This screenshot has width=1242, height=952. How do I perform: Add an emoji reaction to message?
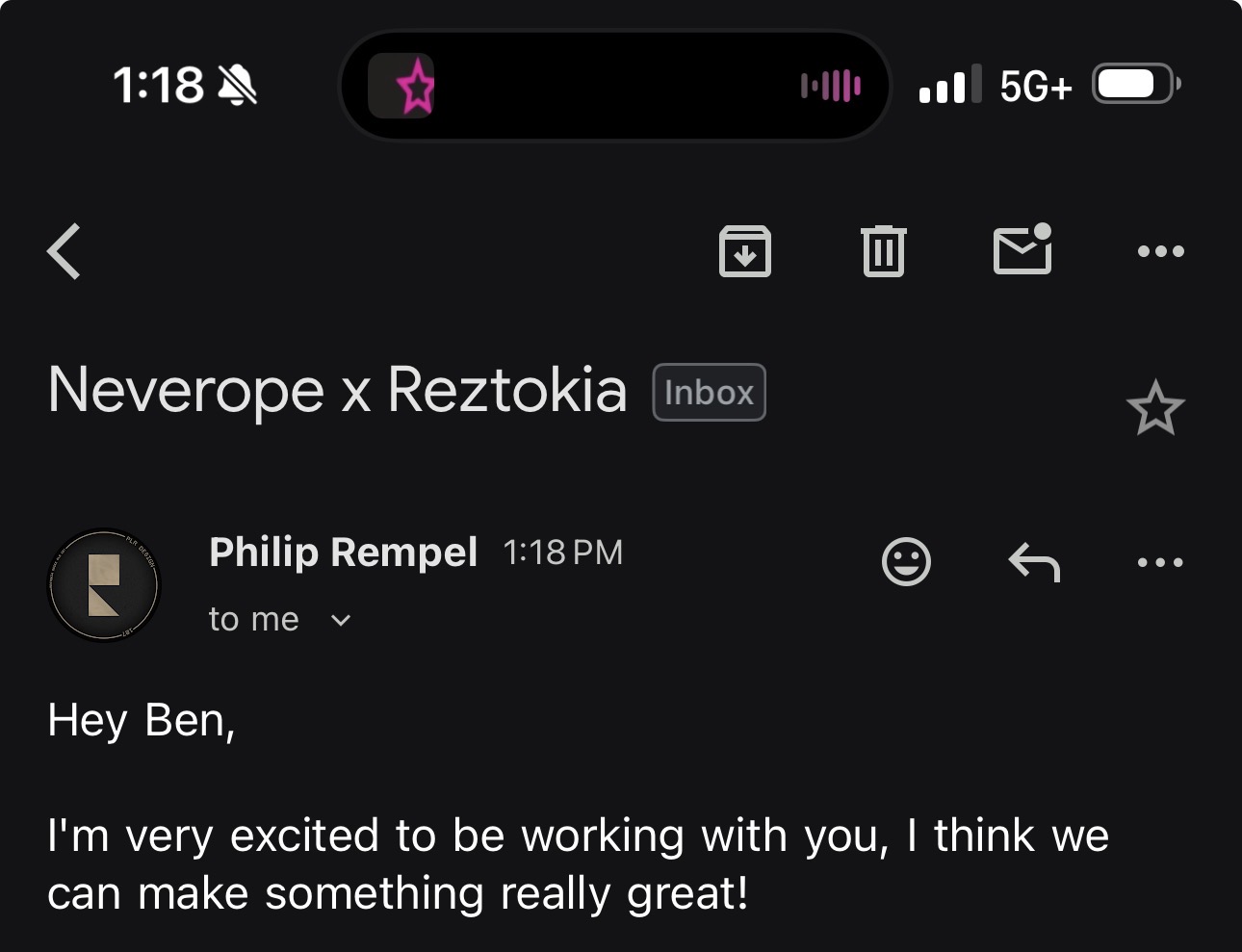pyautogui.click(x=906, y=561)
